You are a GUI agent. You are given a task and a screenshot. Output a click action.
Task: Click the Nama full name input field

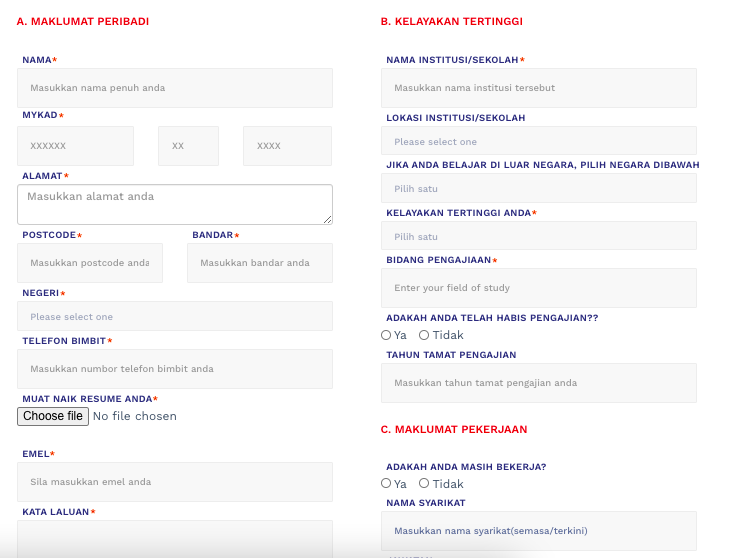tap(174, 88)
